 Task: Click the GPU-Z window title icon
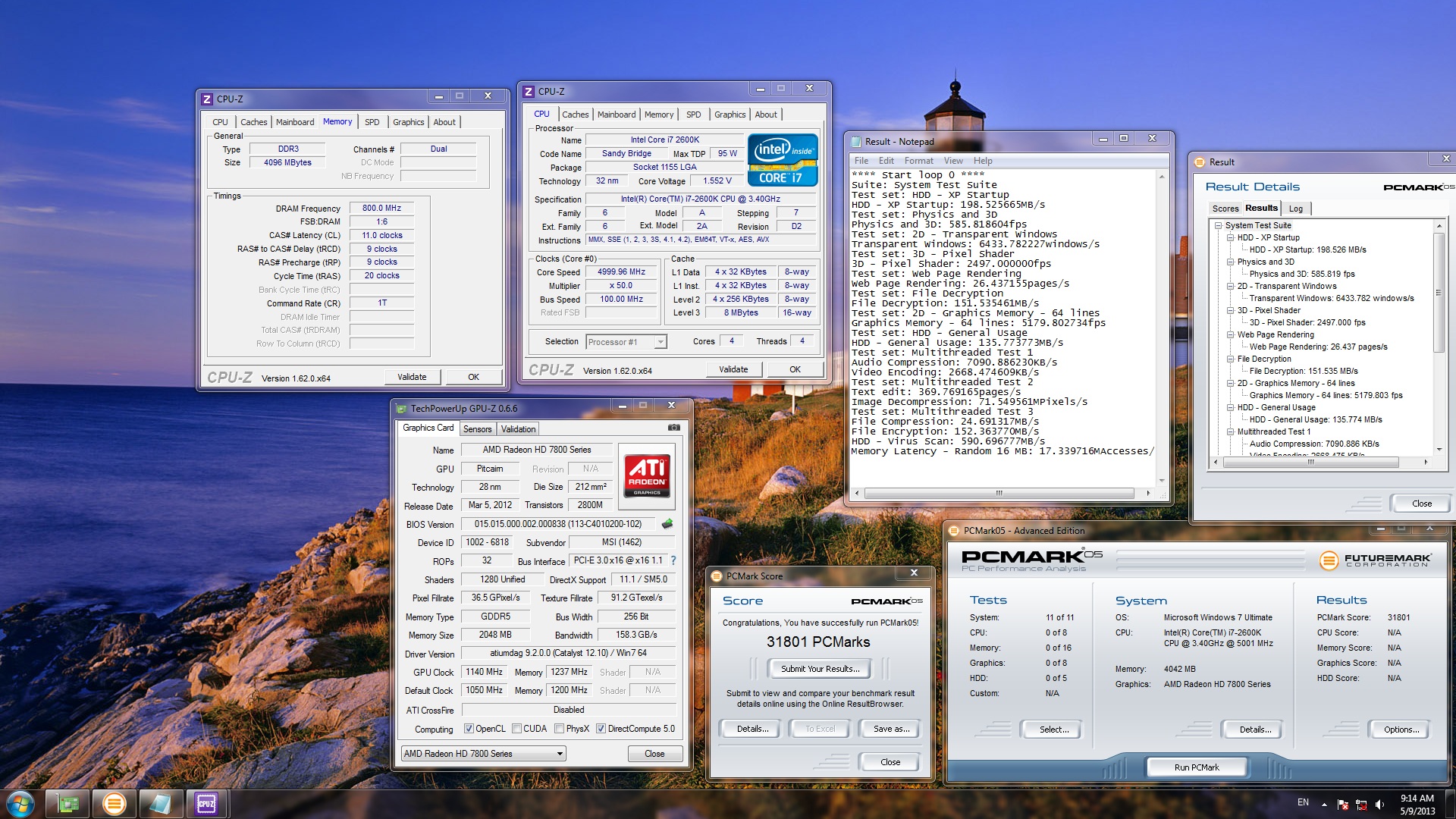point(402,408)
